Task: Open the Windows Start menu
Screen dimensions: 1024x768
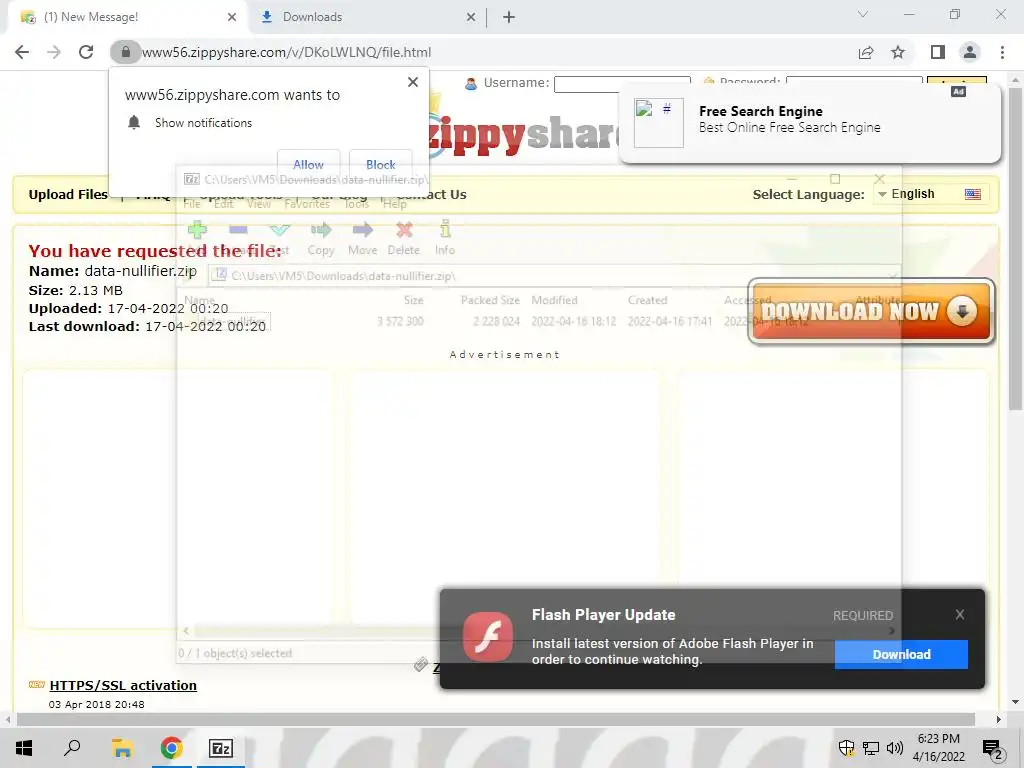Action: tap(24, 748)
